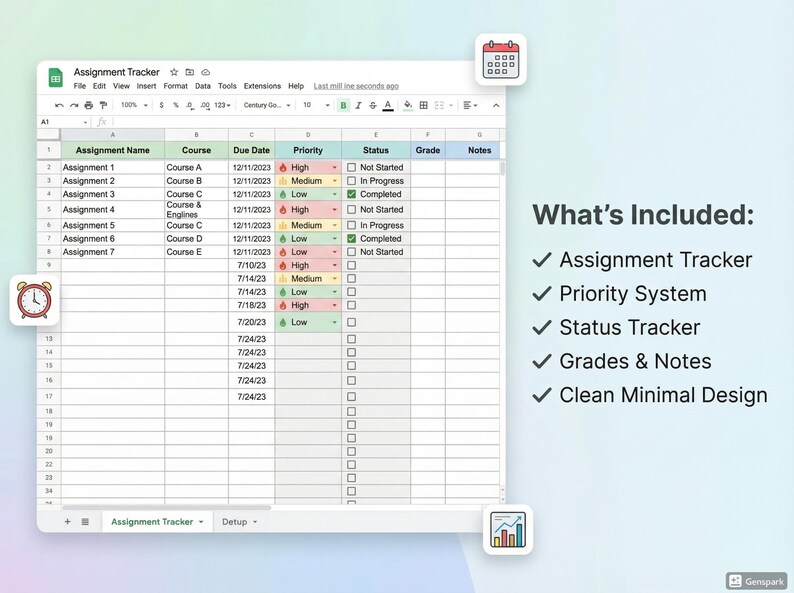This screenshot has width=794, height=593.
Task: Select the Due Date header cell
Action: (251, 150)
